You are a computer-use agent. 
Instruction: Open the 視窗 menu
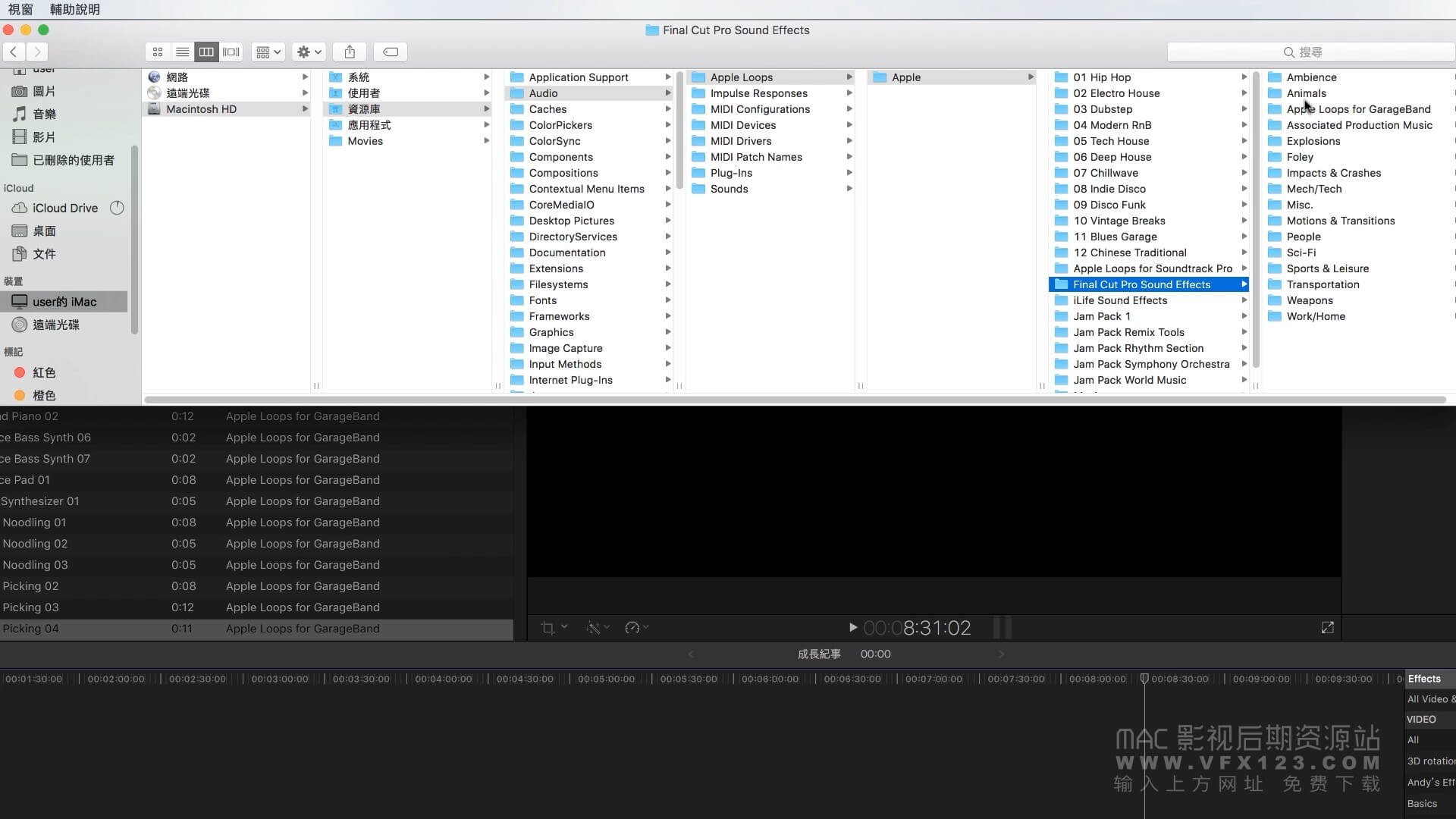point(20,9)
